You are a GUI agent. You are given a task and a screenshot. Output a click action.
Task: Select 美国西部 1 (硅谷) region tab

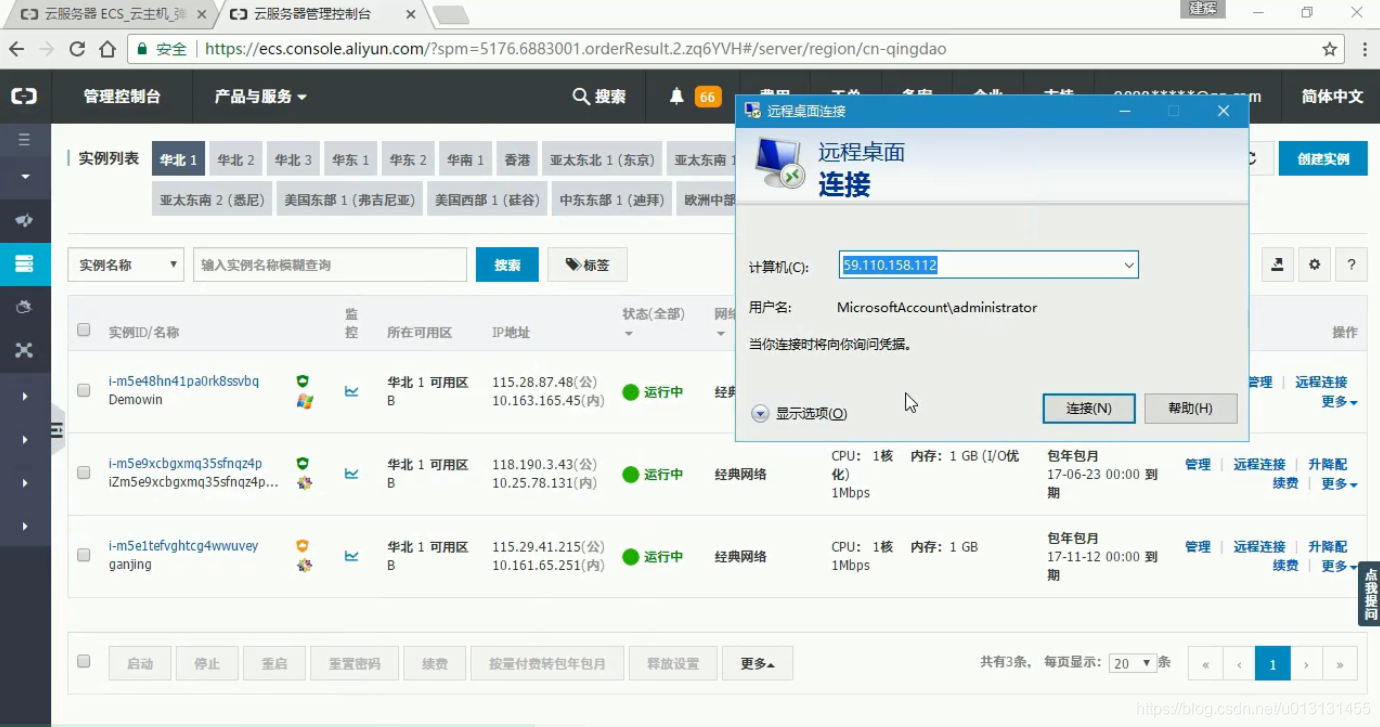coord(487,199)
